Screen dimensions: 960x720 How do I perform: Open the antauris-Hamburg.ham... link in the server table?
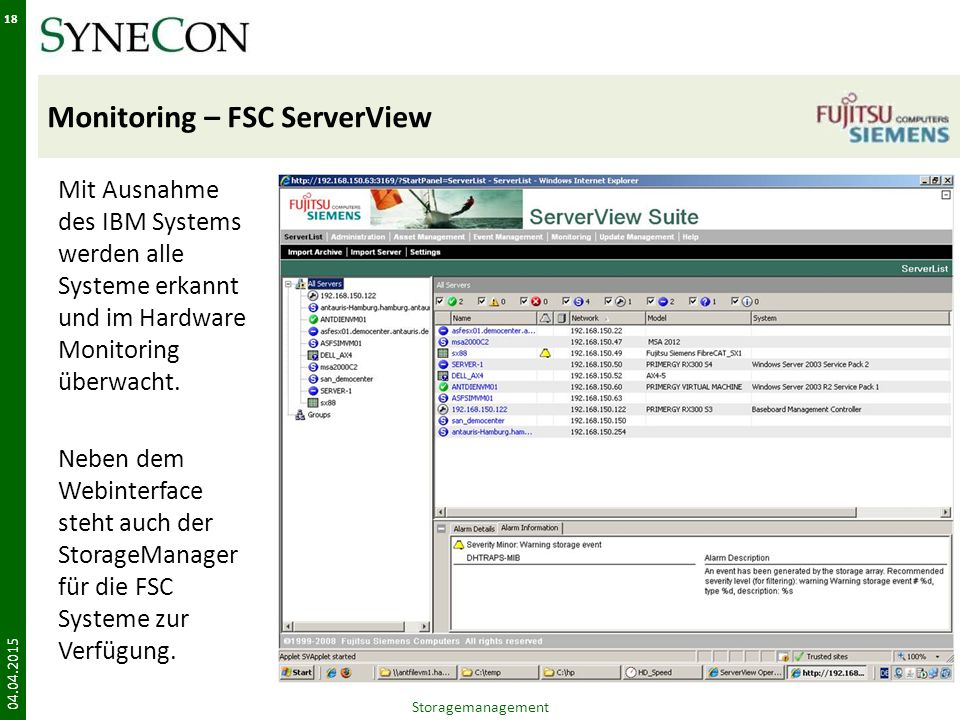click(x=492, y=432)
